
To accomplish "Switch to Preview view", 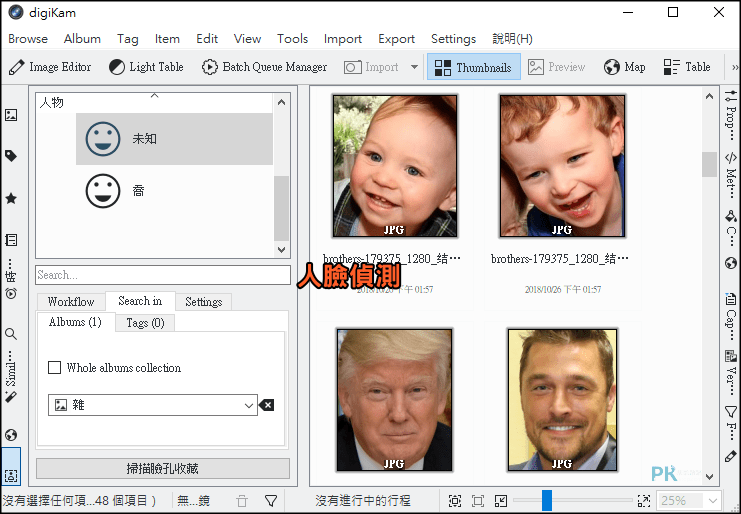I will coord(556,67).
